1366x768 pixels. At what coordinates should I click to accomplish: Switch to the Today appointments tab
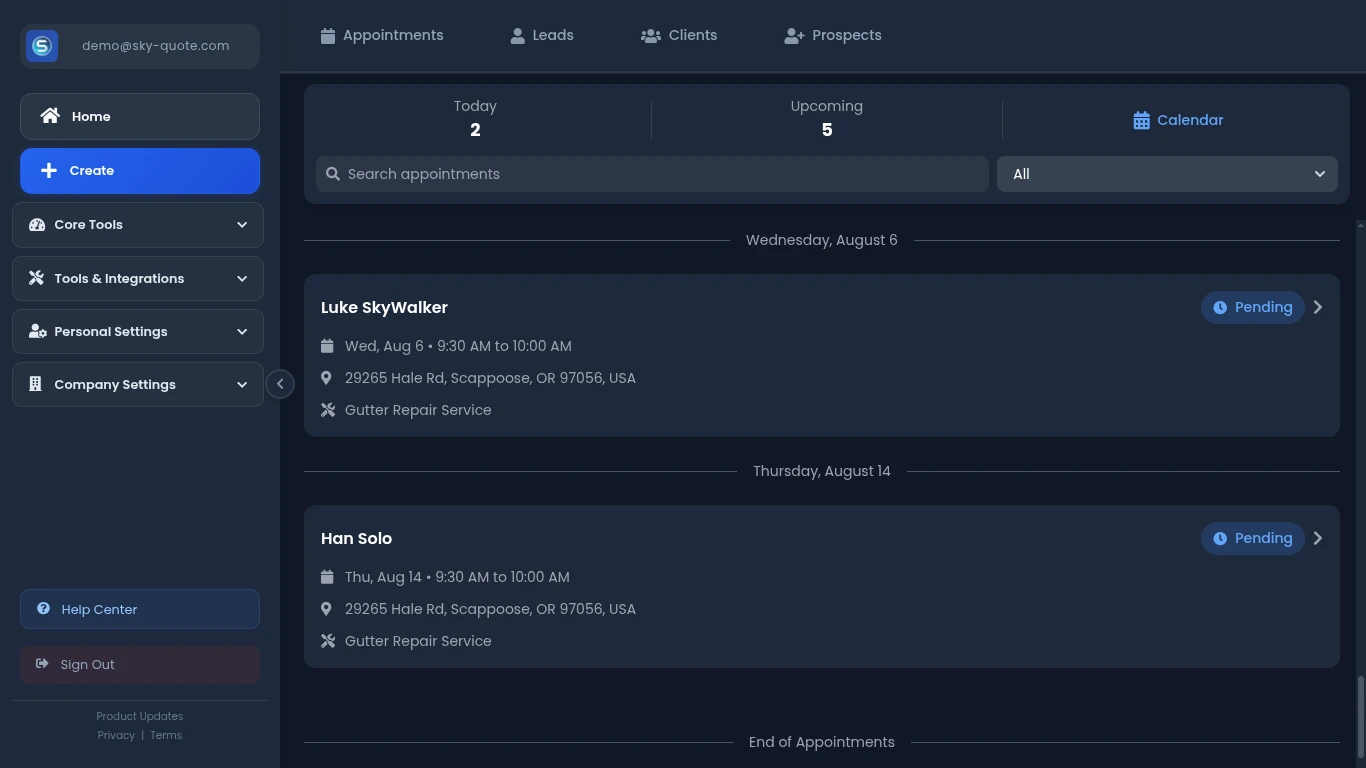click(x=475, y=118)
